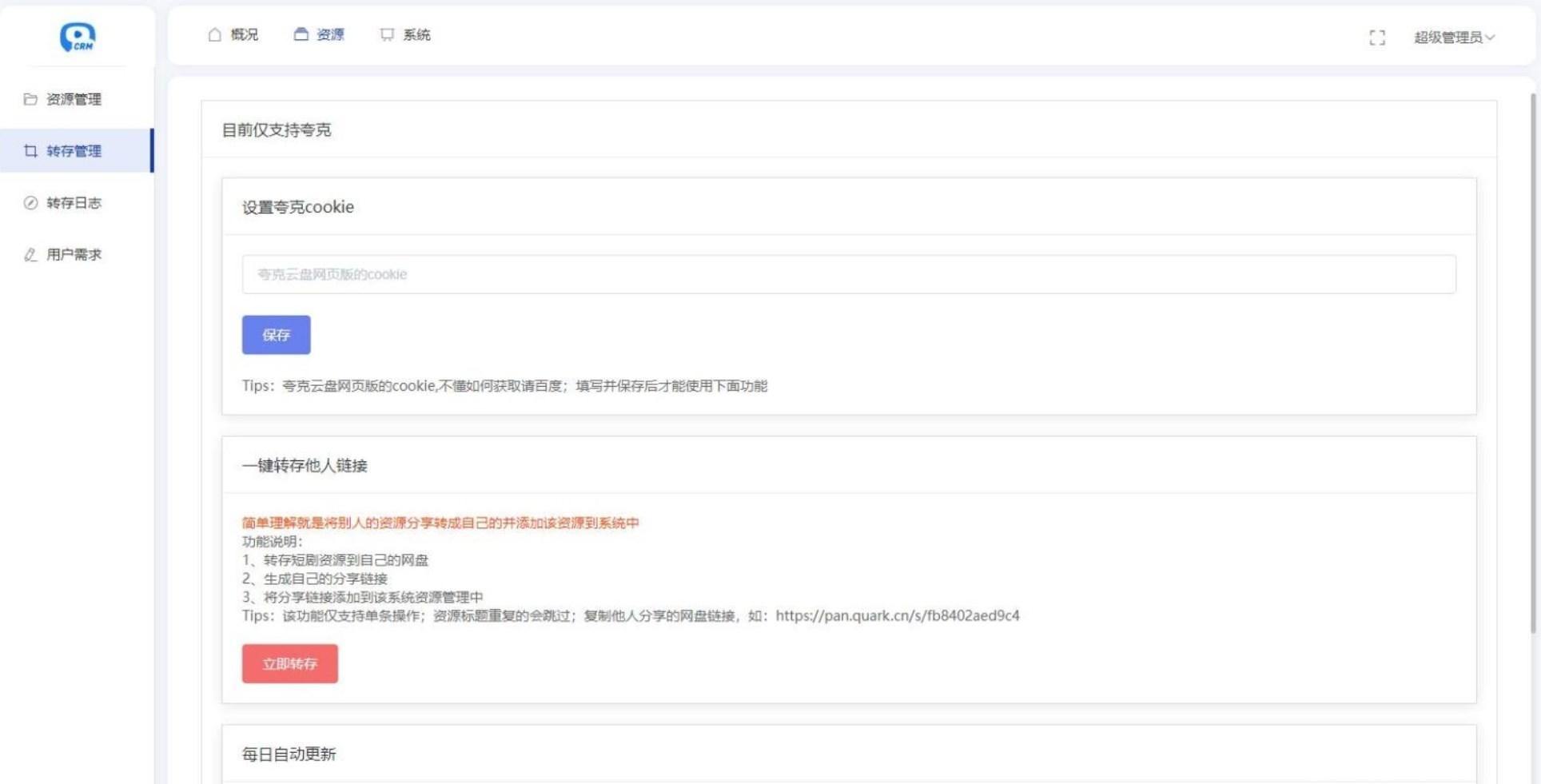The height and width of the screenshot is (784, 1541).
Task: Click the 目前仅支持夸克 header text
Action: pos(277,130)
